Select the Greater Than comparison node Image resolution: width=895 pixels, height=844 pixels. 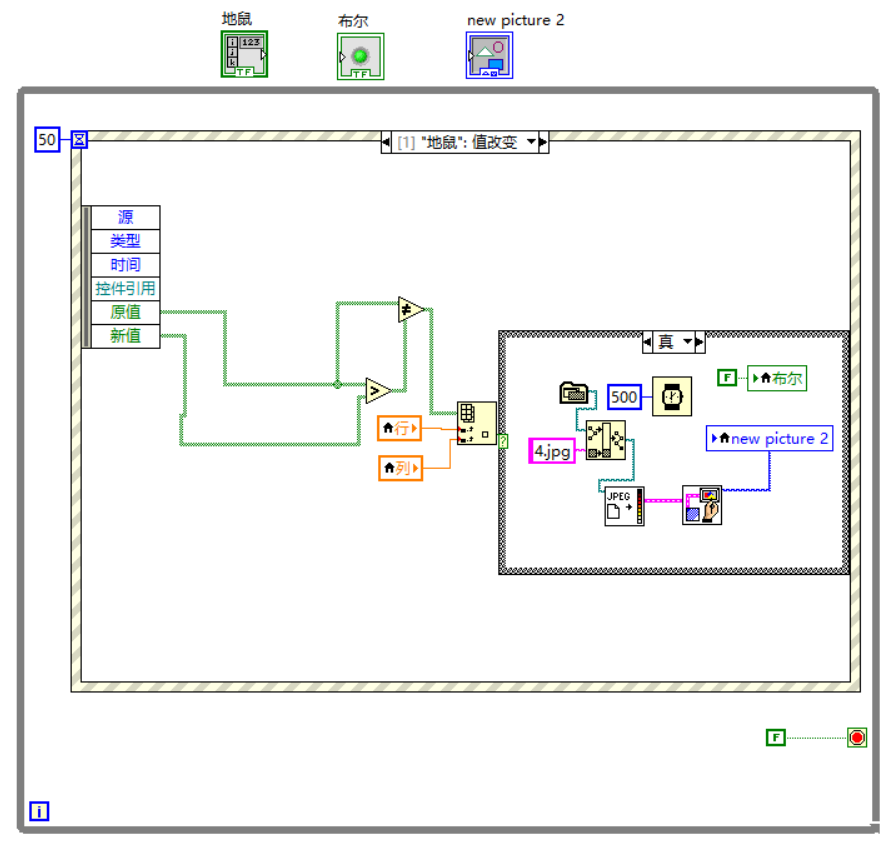(x=378, y=391)
